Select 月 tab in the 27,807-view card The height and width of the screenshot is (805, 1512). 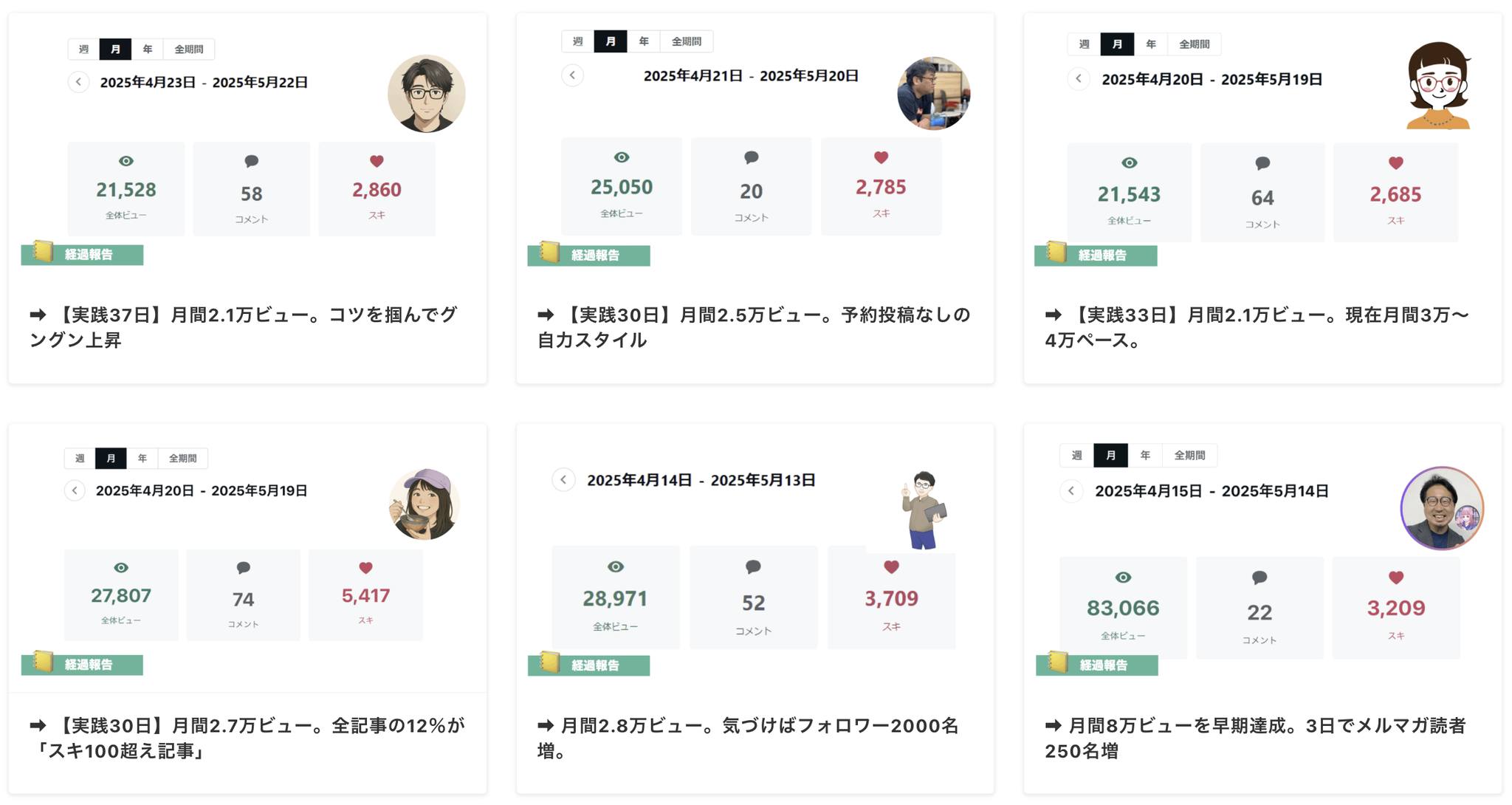pos(111,459)
